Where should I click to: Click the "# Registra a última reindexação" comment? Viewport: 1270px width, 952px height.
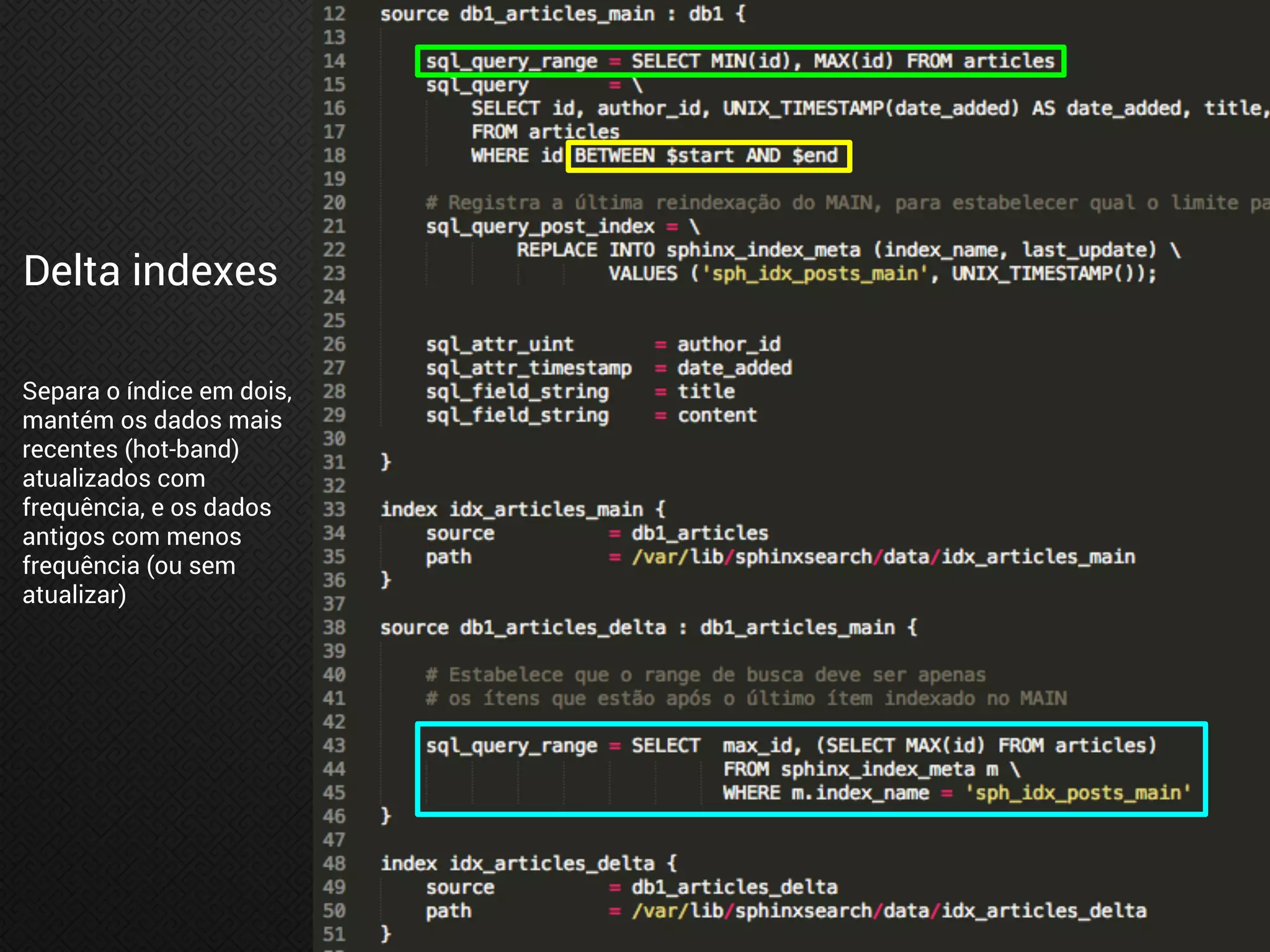point(843,203)
